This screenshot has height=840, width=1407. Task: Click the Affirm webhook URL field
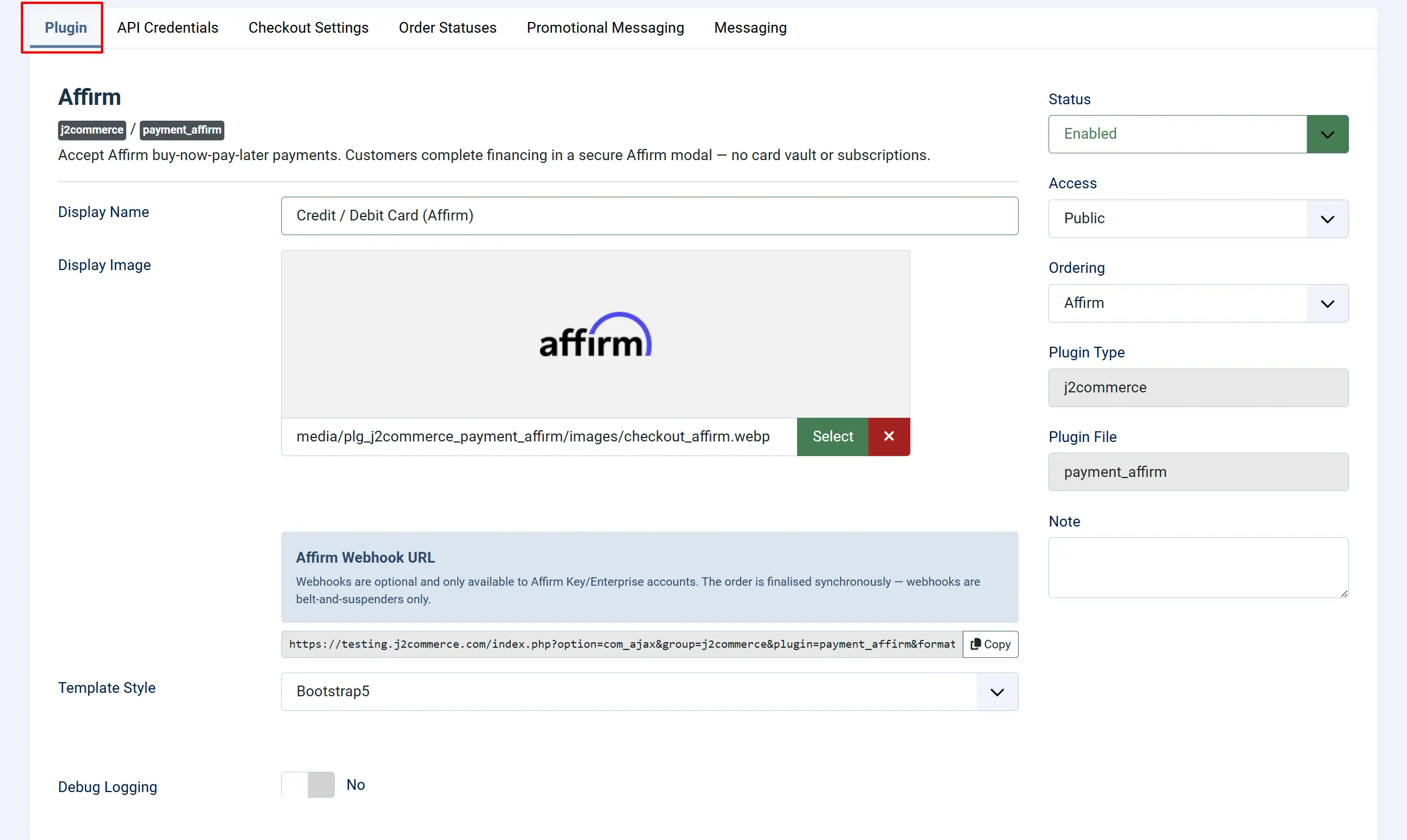tap(621, 644)
